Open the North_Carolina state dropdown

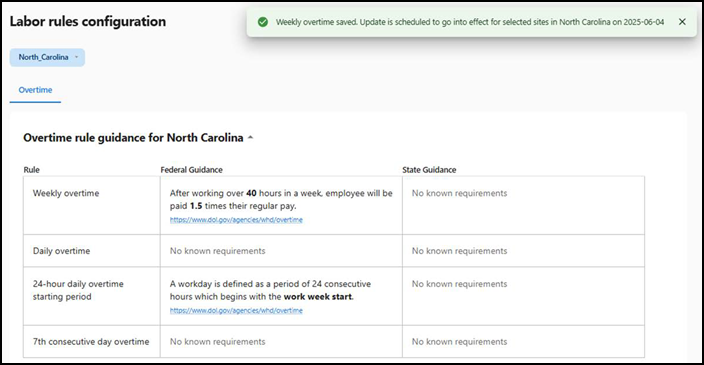[x=47, y=57]
